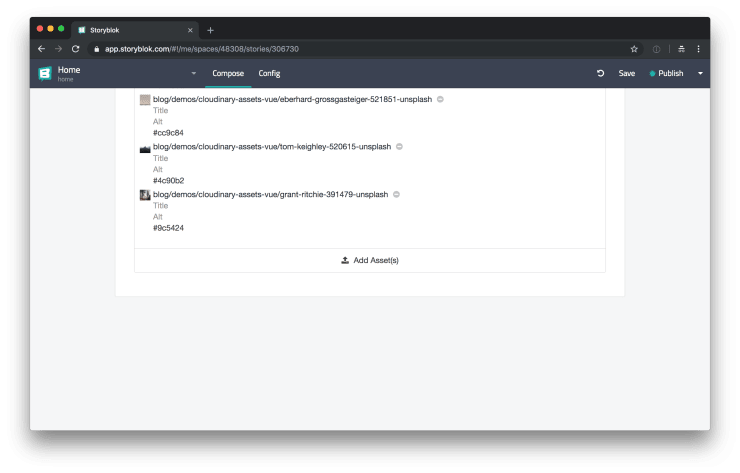Screen dimensions: 740x473
Task: Click the lock icon in address bar
Action: (x=97, y=49)
